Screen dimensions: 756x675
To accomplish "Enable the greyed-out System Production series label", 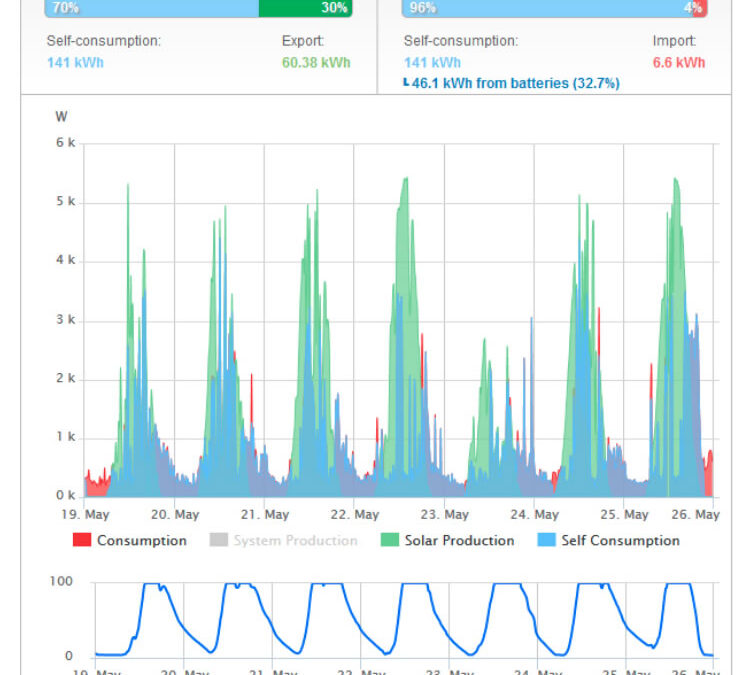I will coord(295,541).
